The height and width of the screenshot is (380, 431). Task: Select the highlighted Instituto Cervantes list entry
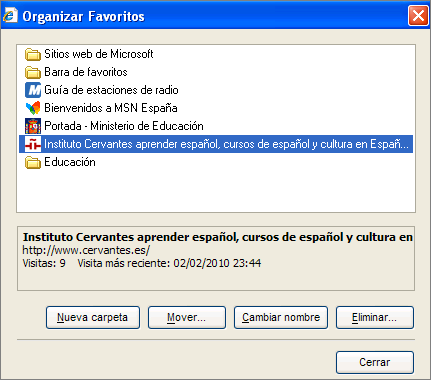pos(216,144)
